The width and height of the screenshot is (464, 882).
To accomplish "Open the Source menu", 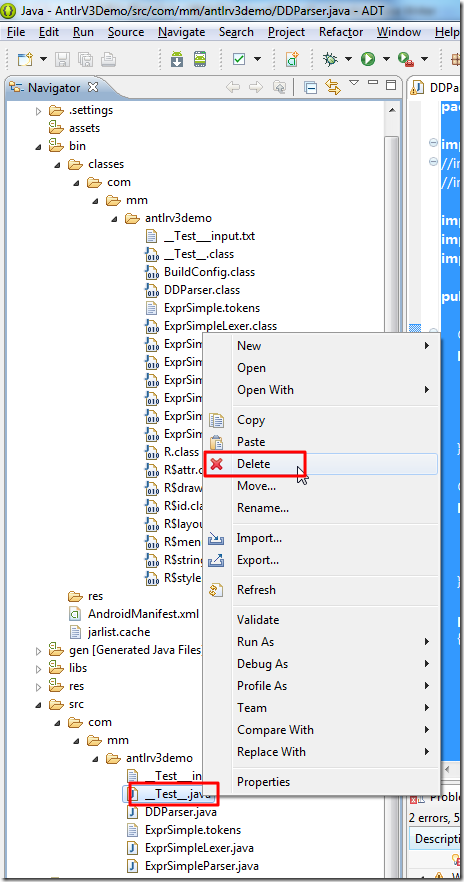I will pyautogui.click(x=126, y=32).
